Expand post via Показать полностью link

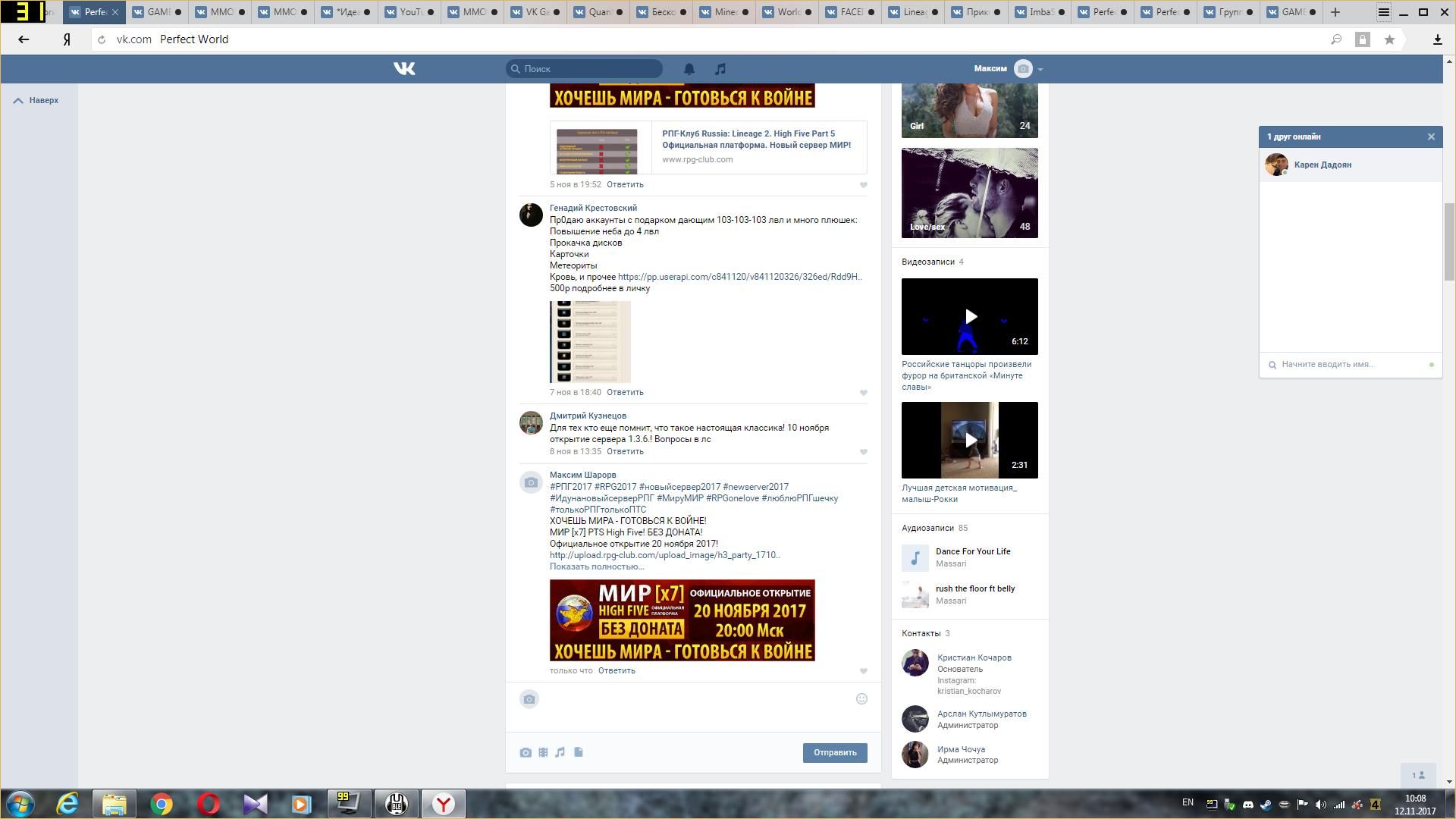point(596,566)
